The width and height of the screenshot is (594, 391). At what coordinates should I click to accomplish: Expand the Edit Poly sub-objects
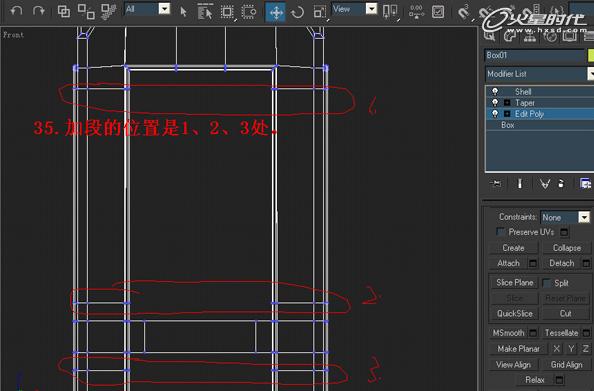coord(507,114)
